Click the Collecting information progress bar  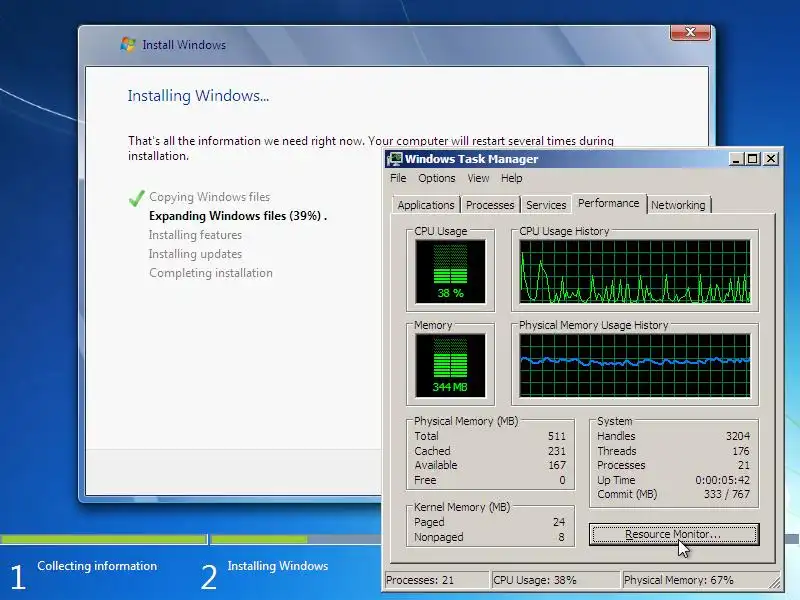(x=104, y=539)
